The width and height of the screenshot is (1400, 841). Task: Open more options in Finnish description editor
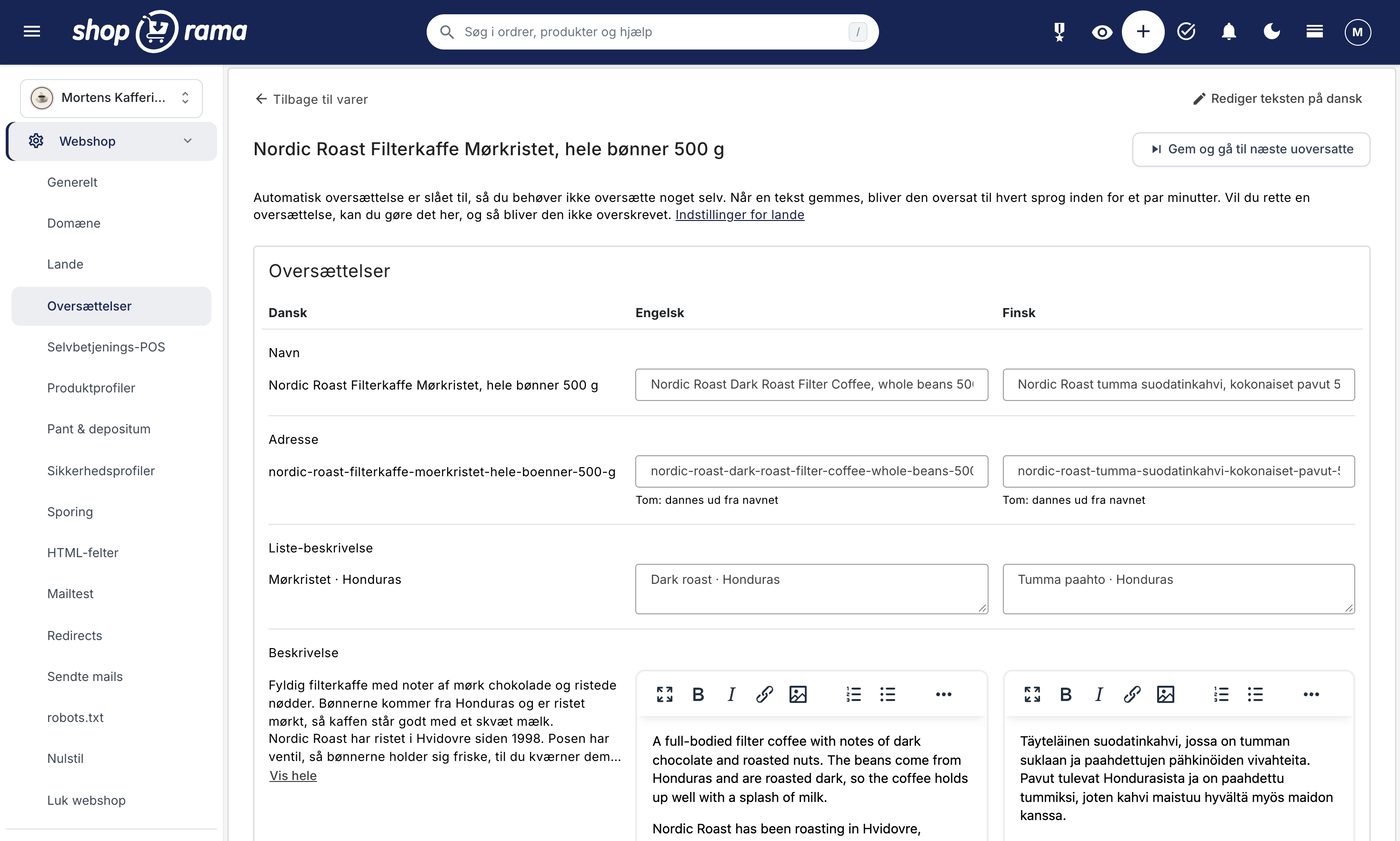coord(1311,694)
